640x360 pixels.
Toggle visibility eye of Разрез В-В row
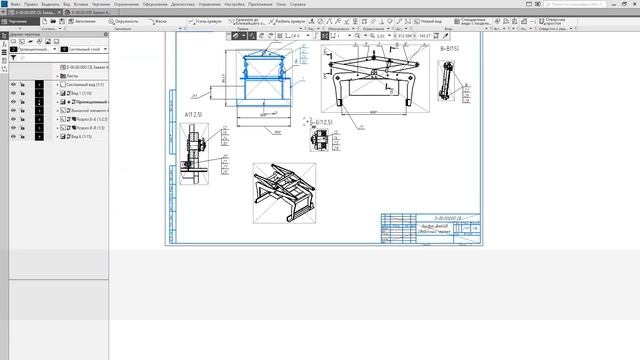pyautogui.click(x=13, y=128)
